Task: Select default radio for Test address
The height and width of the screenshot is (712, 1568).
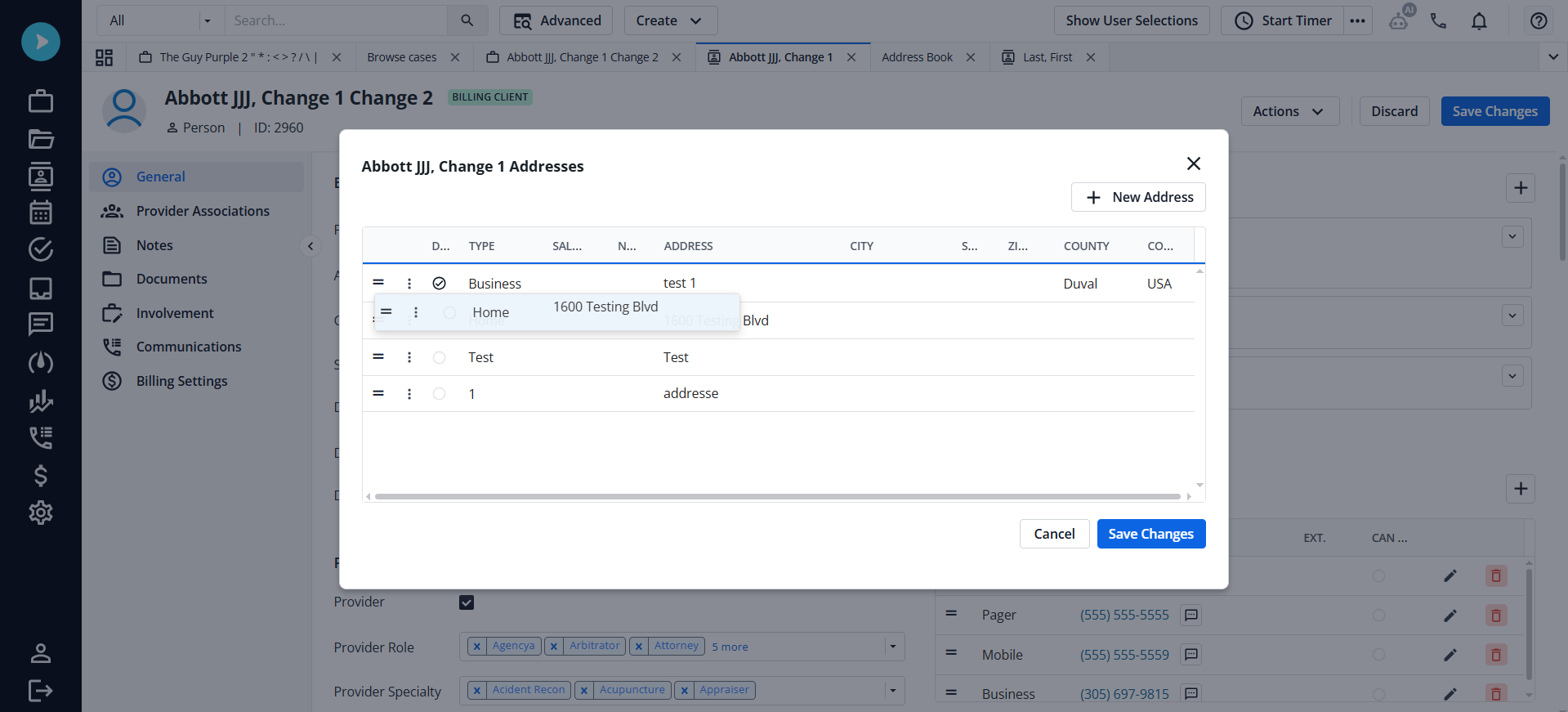Action: [x=439, y=357]
